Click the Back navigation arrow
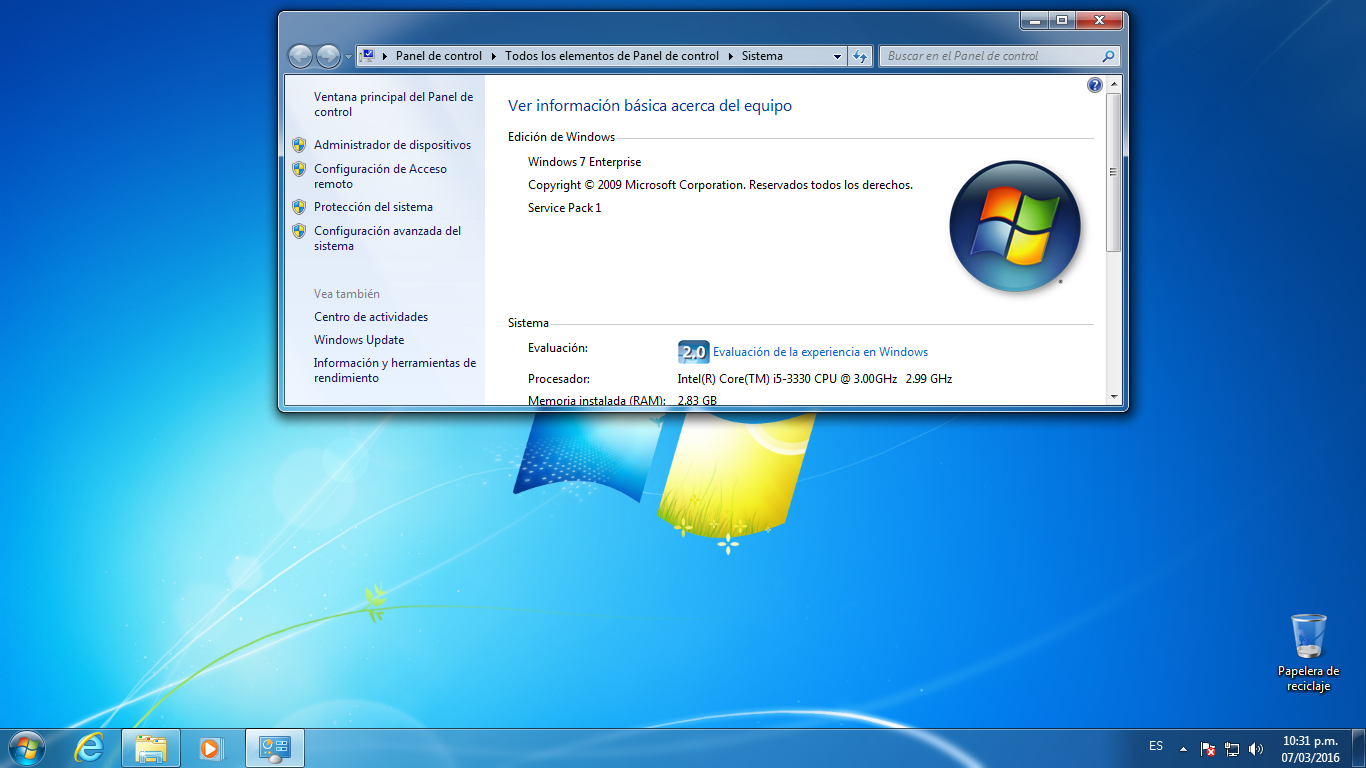This screenshot has width=1366, height=768. click(x=300, y=57)
